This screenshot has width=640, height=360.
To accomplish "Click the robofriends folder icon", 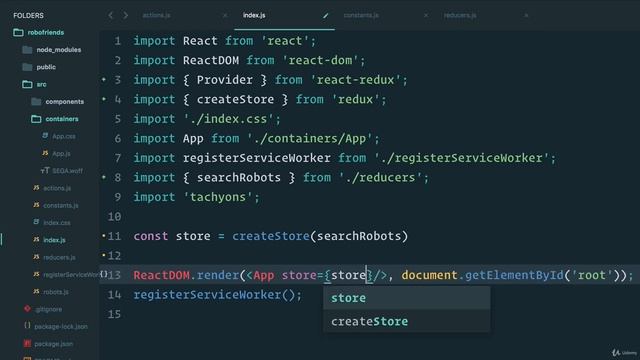I will click(18, 32).
